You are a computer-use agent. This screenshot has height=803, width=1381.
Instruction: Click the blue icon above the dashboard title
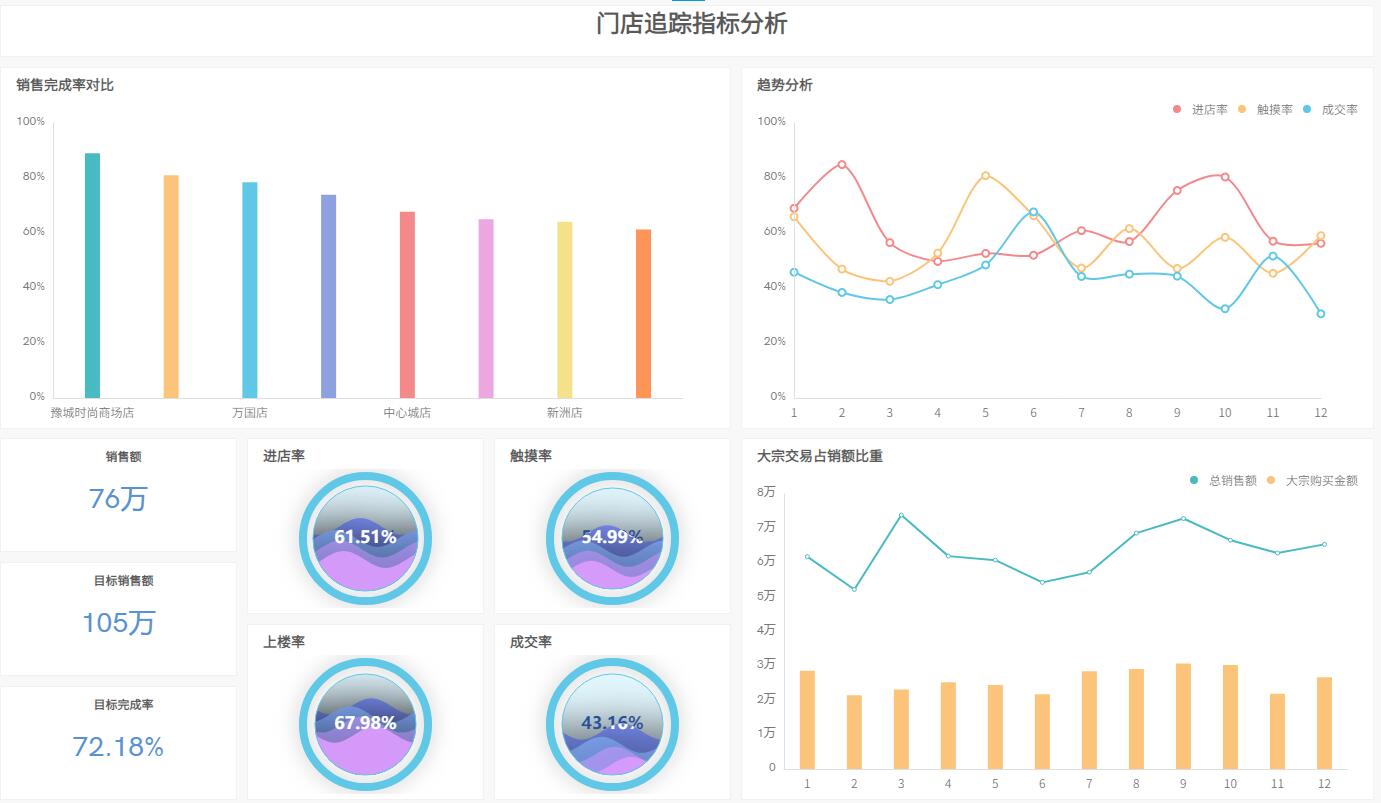point(688,4)
